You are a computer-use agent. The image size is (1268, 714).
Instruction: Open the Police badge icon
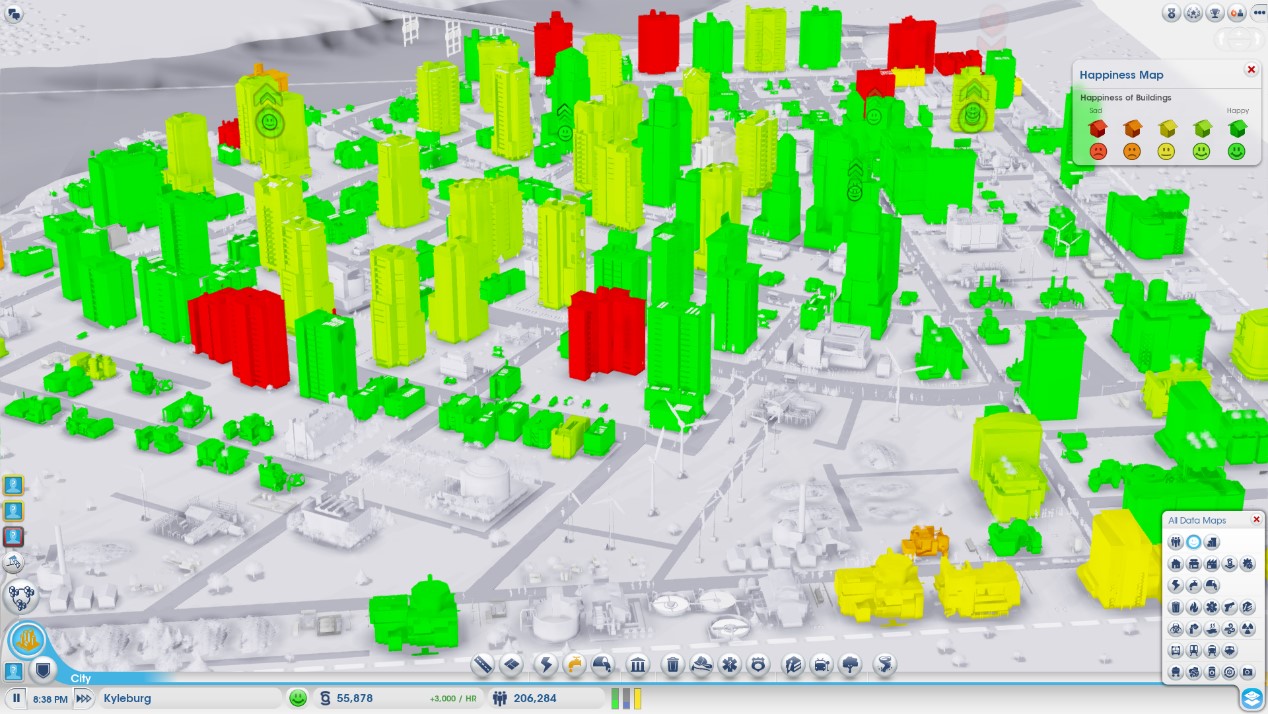[x=758, y=664]
